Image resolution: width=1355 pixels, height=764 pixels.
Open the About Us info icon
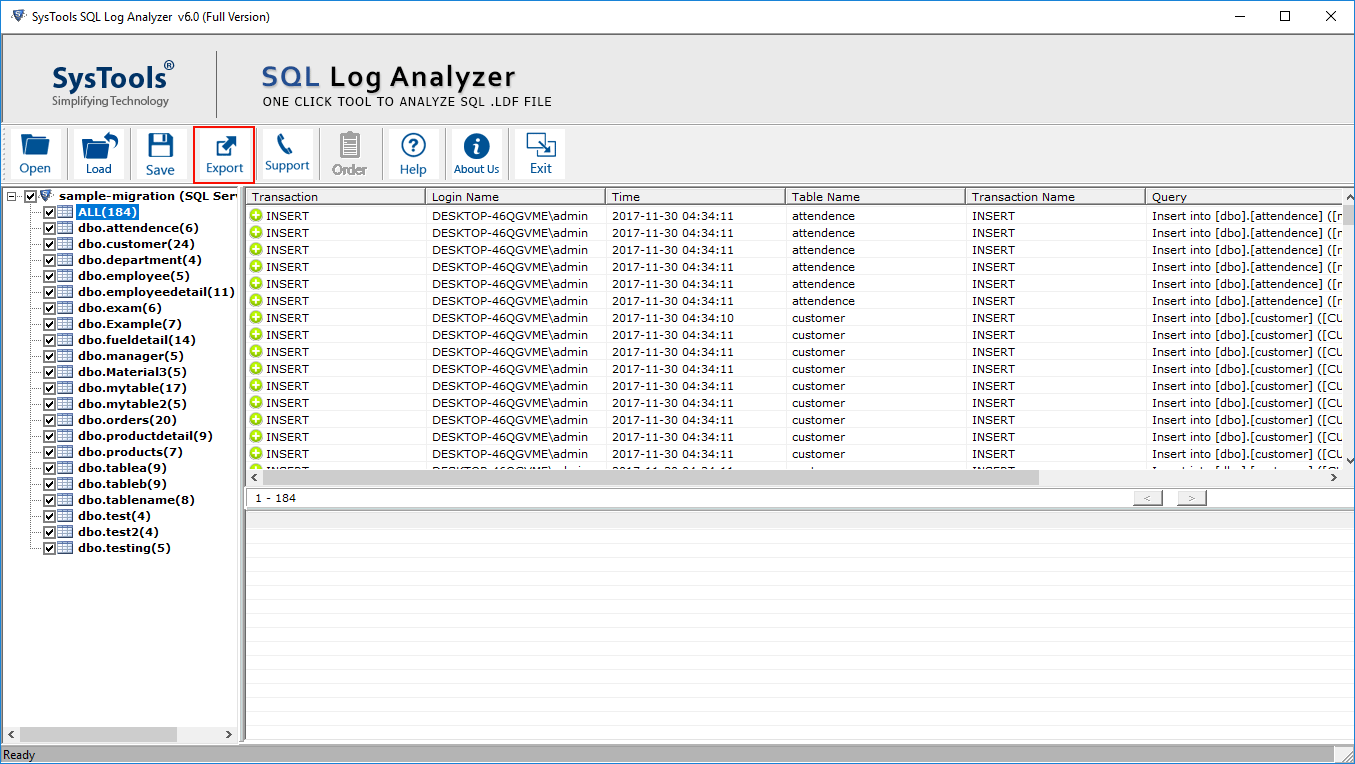(x=477, y=154)
